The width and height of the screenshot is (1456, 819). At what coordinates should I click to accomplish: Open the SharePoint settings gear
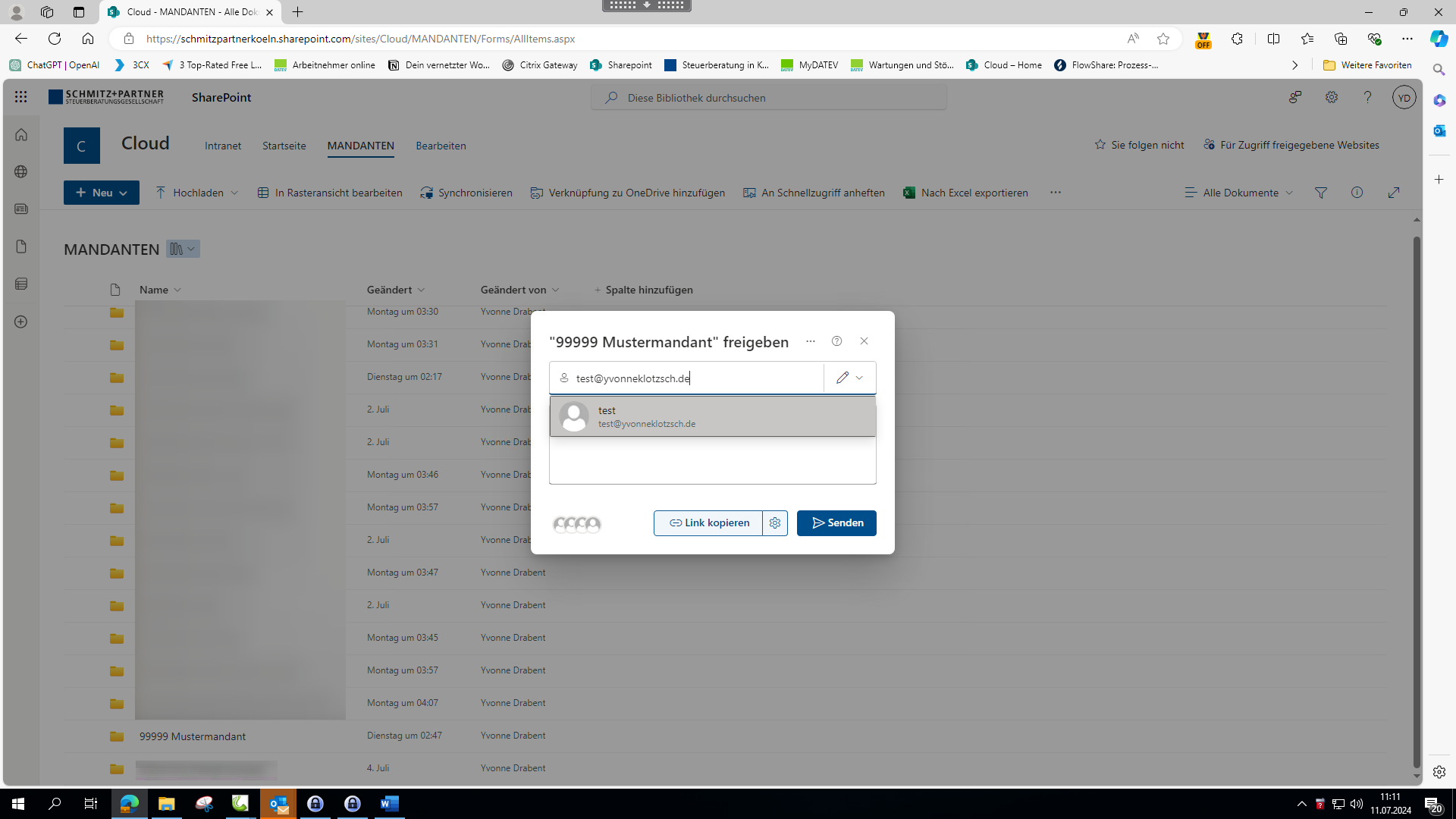pos(1331,97)
